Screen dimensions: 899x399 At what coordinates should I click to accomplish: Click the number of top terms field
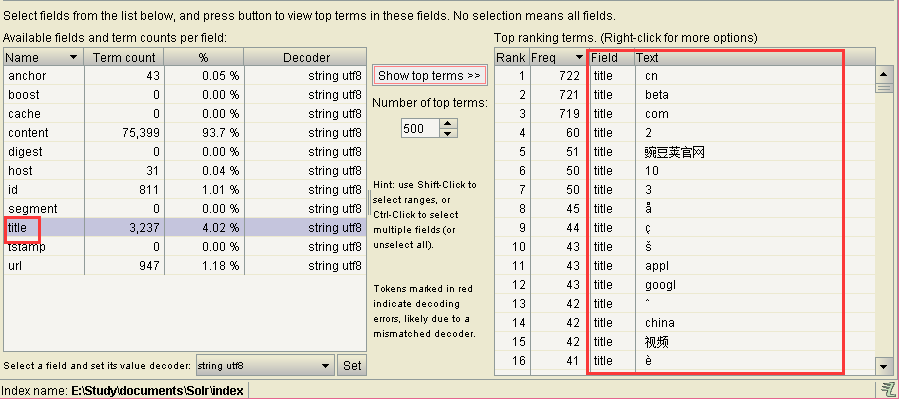tap(420, 128)
